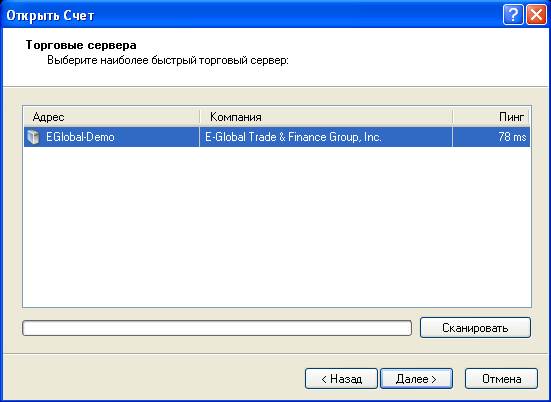
Task: Click the EGlobal-Demo server icon
Action: [x=33, y=137]
